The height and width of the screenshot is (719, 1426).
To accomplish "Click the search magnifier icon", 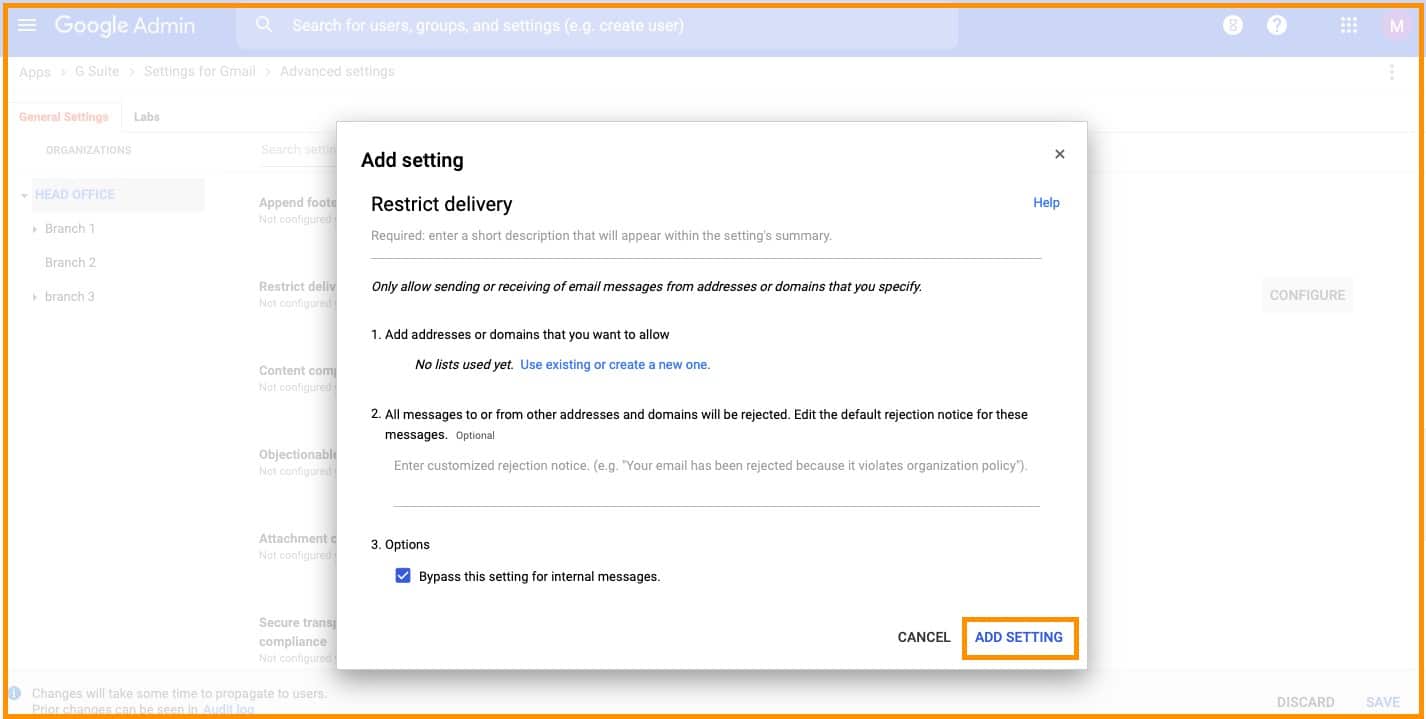I will (x=264, y=25).
